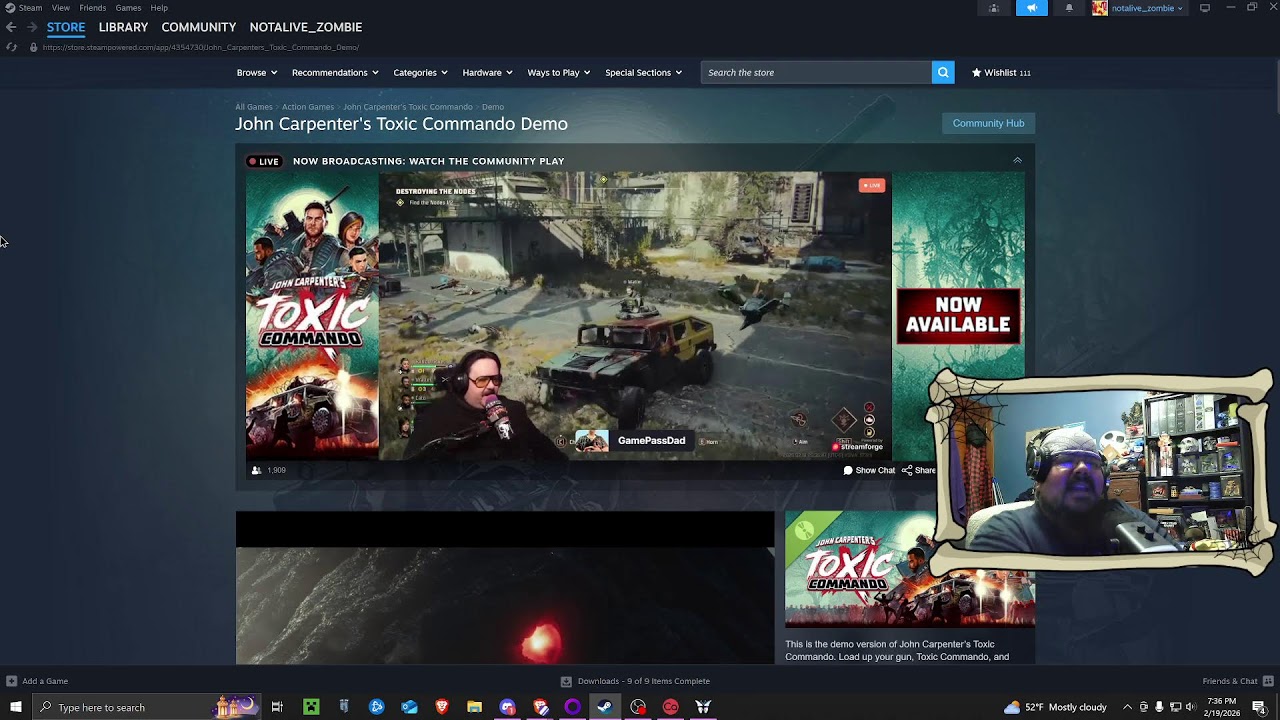
Task: Click the Windows Type here to search box
Action: [x=148, y=707]
